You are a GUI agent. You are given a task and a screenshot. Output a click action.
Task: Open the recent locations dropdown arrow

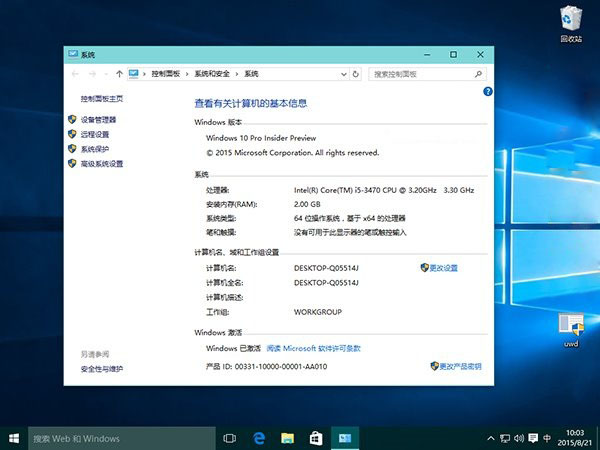point(108,74)
